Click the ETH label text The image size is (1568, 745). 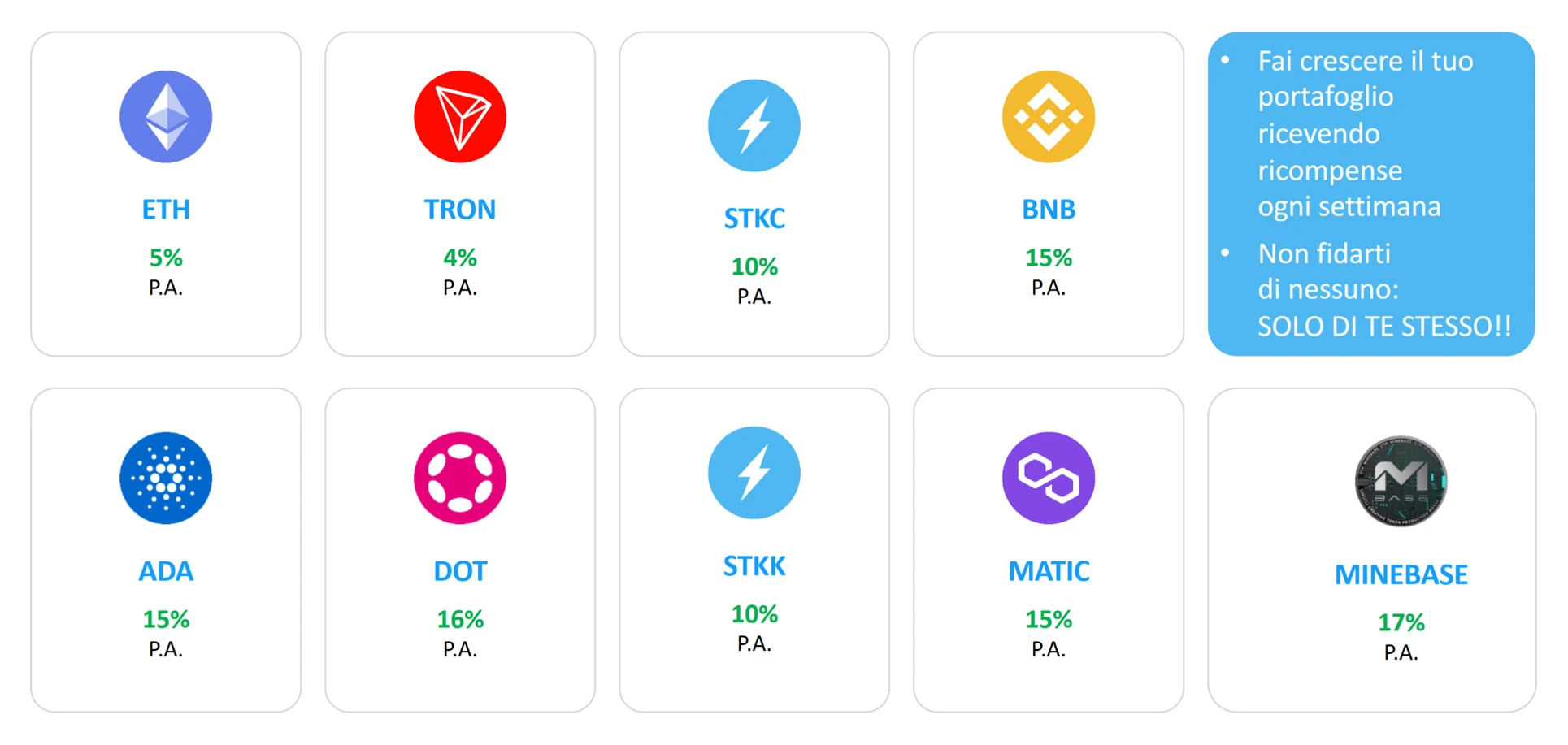click(166, 210)
